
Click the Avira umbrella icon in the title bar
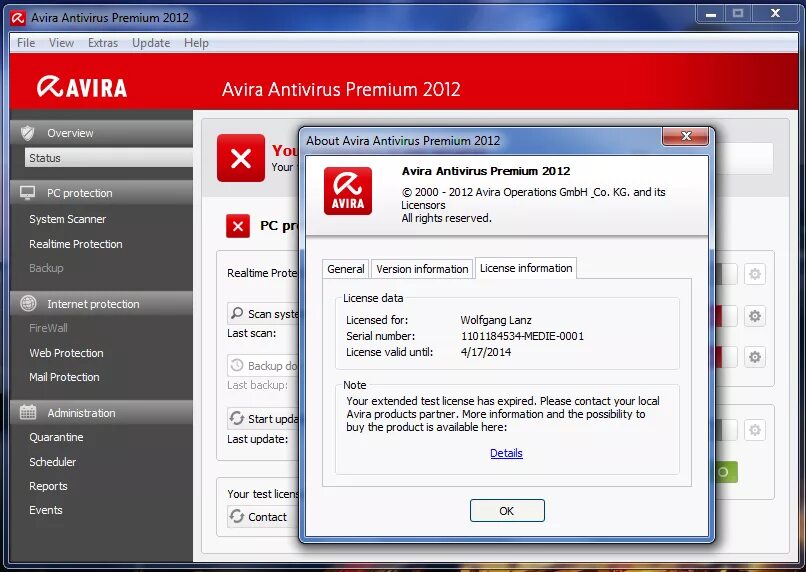(x=17, y=18)
